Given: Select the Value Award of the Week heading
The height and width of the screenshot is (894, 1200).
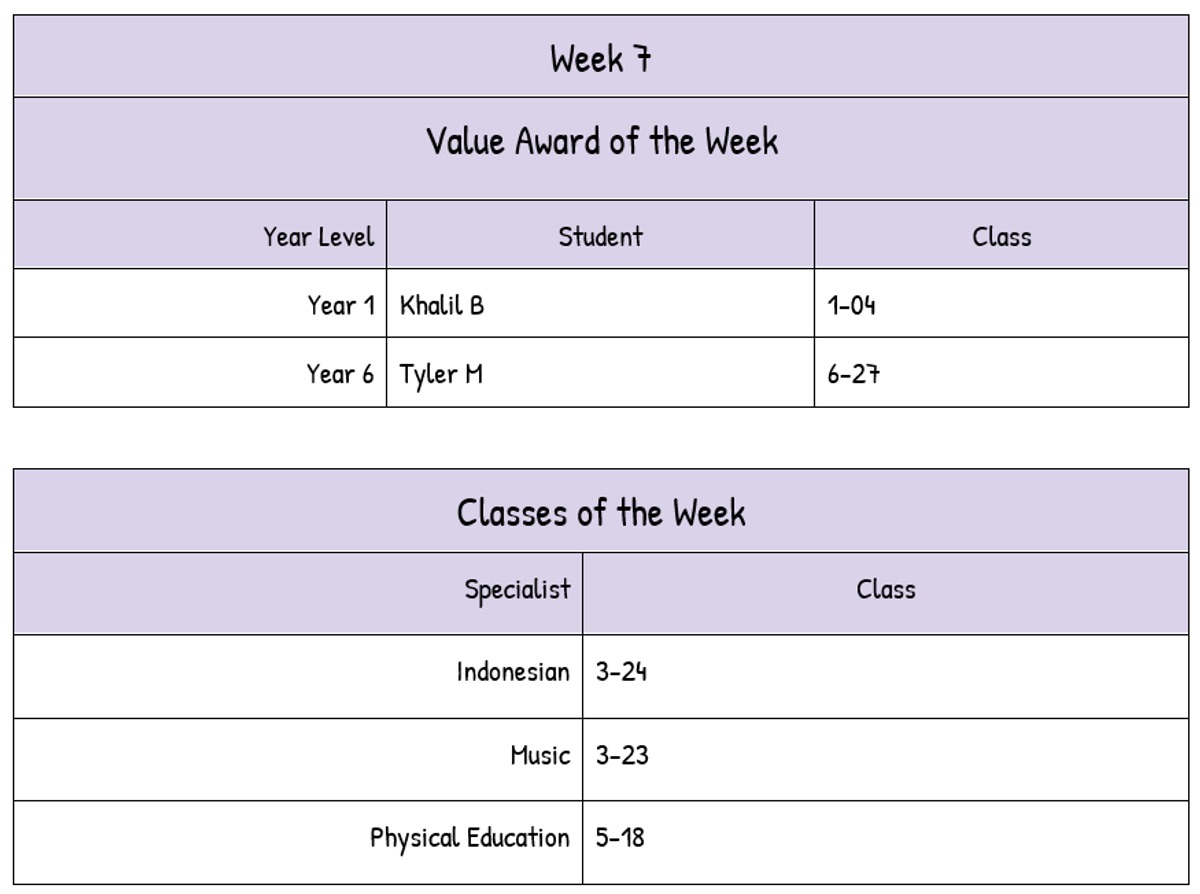Looking at the screenshot, I should point(600,142).
